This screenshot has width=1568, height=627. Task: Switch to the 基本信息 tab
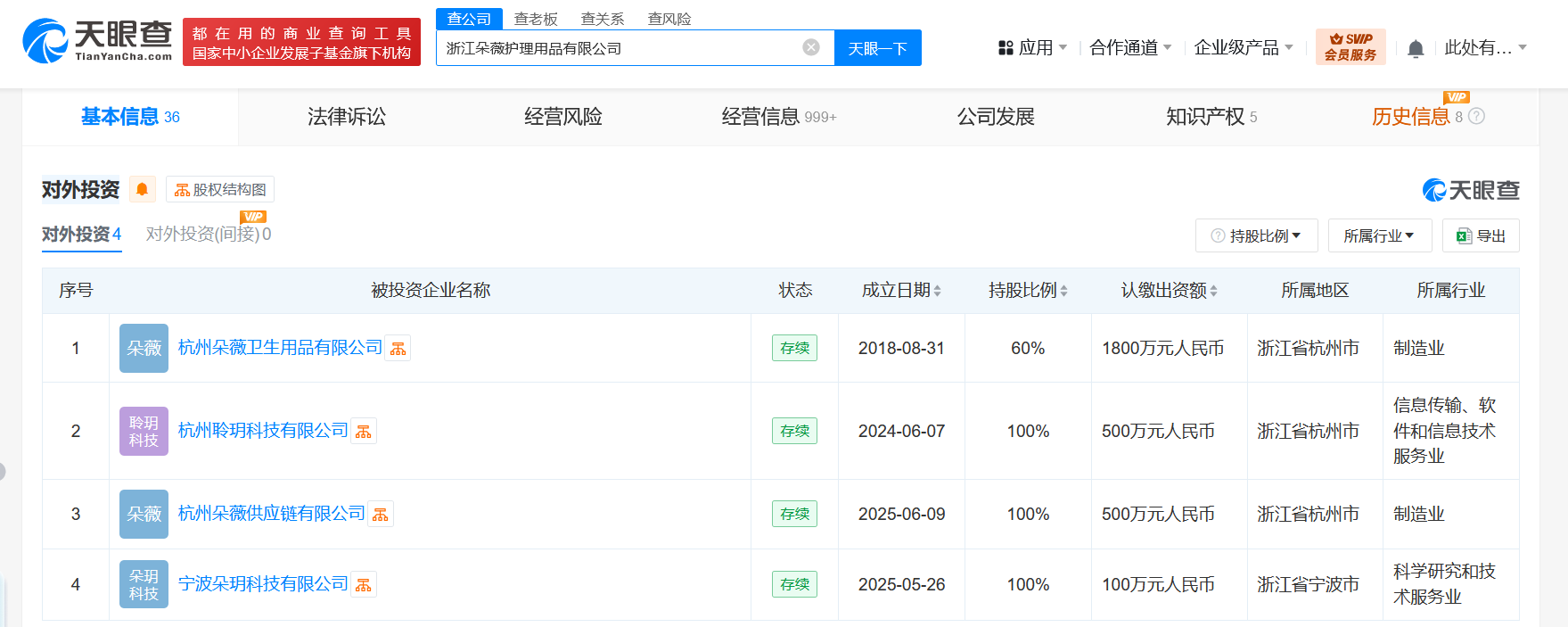[130, 117]
